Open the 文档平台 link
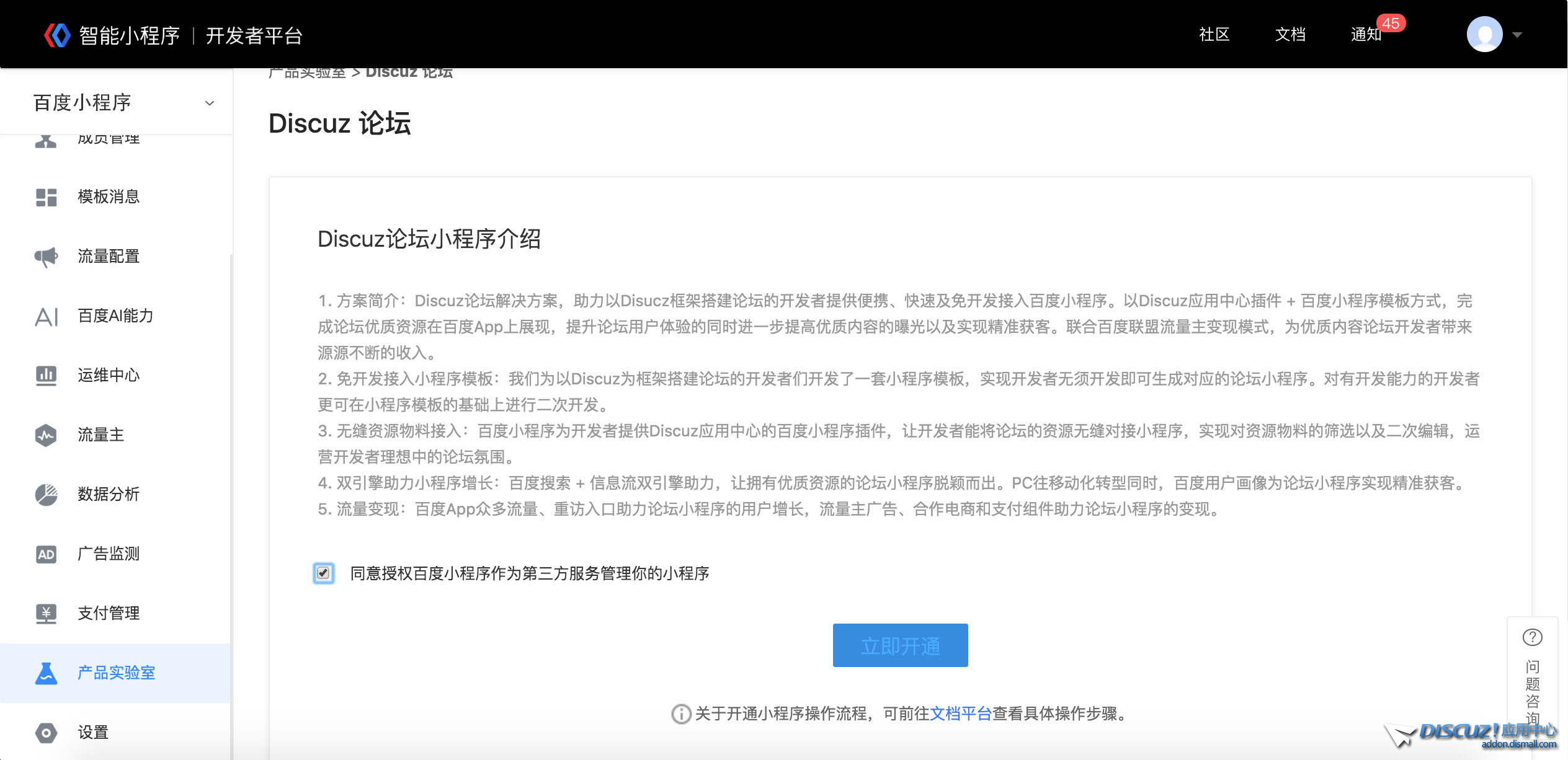1568x760 pixels. pyautogui.click(x=961, y=714)
